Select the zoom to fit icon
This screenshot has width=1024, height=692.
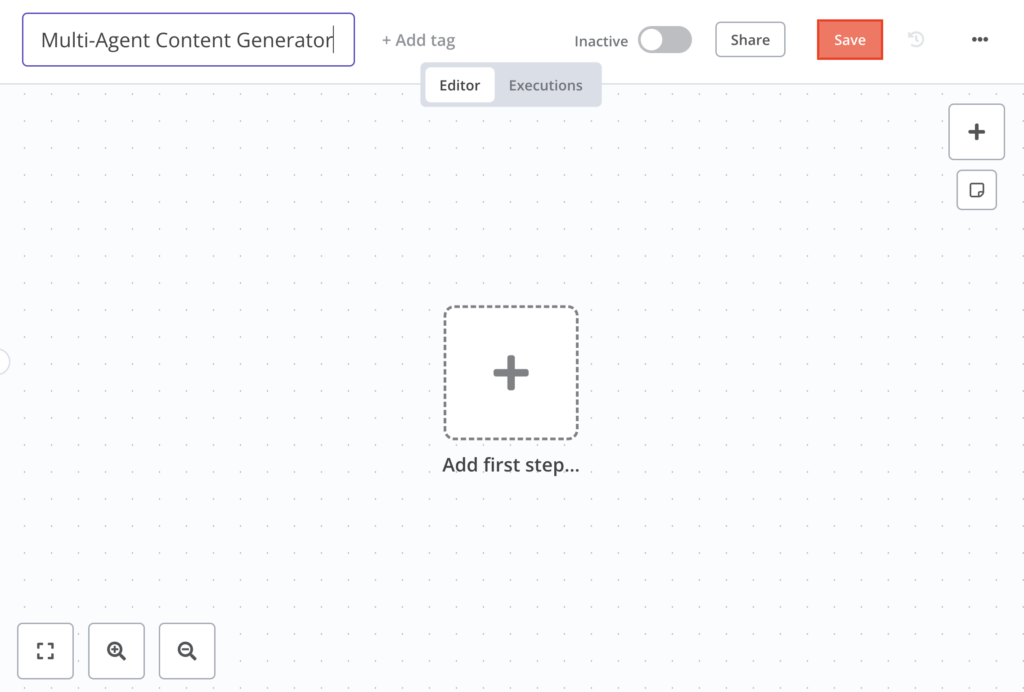45,651
